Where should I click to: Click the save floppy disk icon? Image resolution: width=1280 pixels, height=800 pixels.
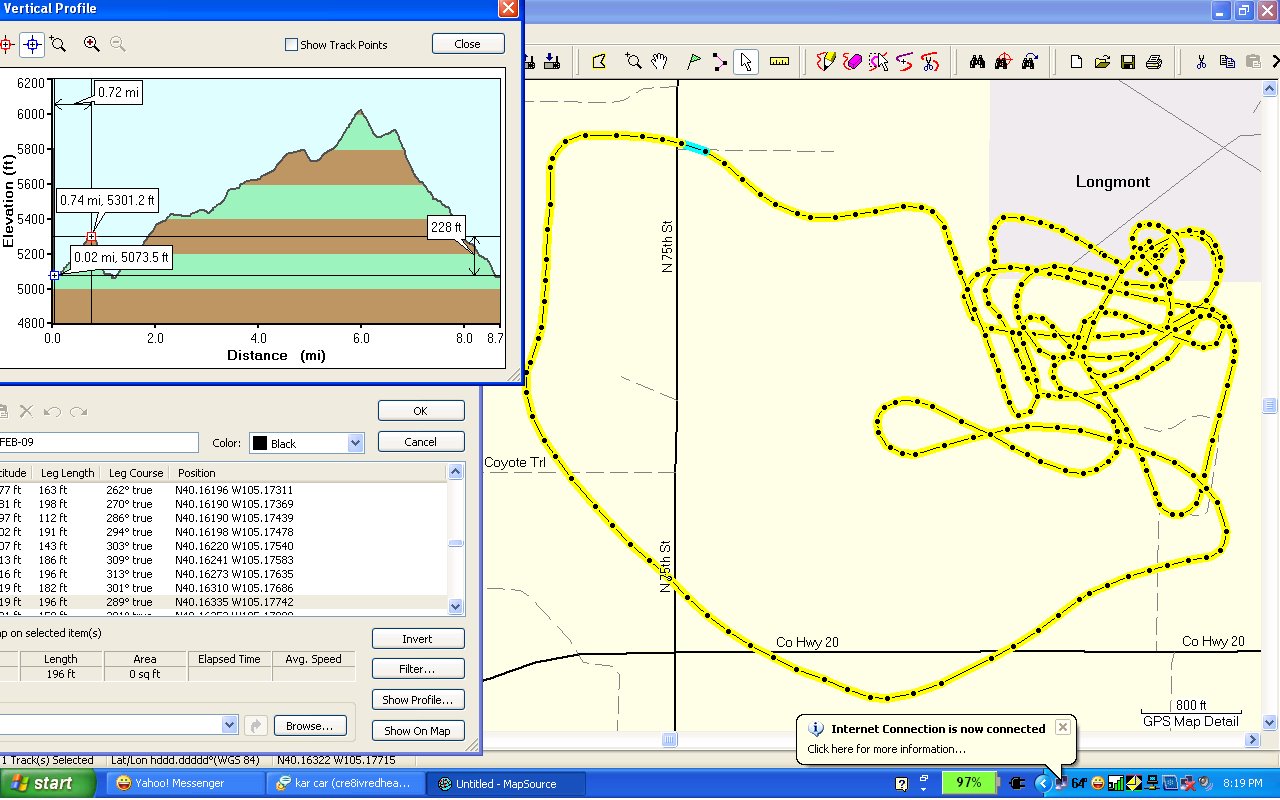pyautogui.click(x=1128, y=62)
